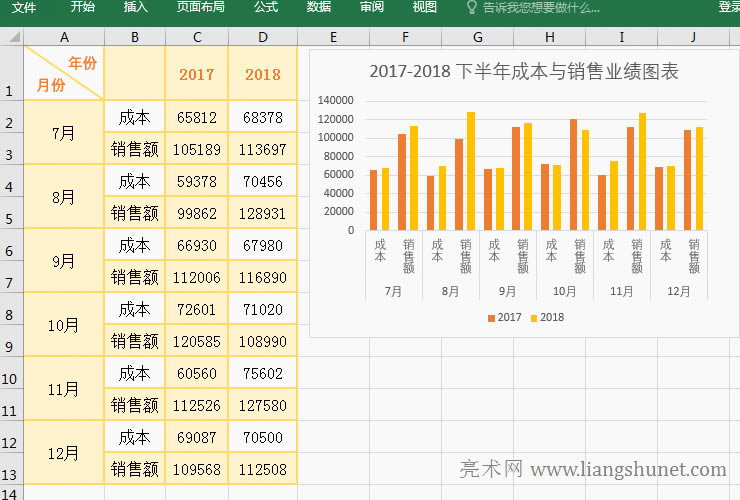Image resolution: width=740 pixels, height=500 pixels.
Task: Click the 告诉我您想要做什么 search field
Action: point(541,7)
